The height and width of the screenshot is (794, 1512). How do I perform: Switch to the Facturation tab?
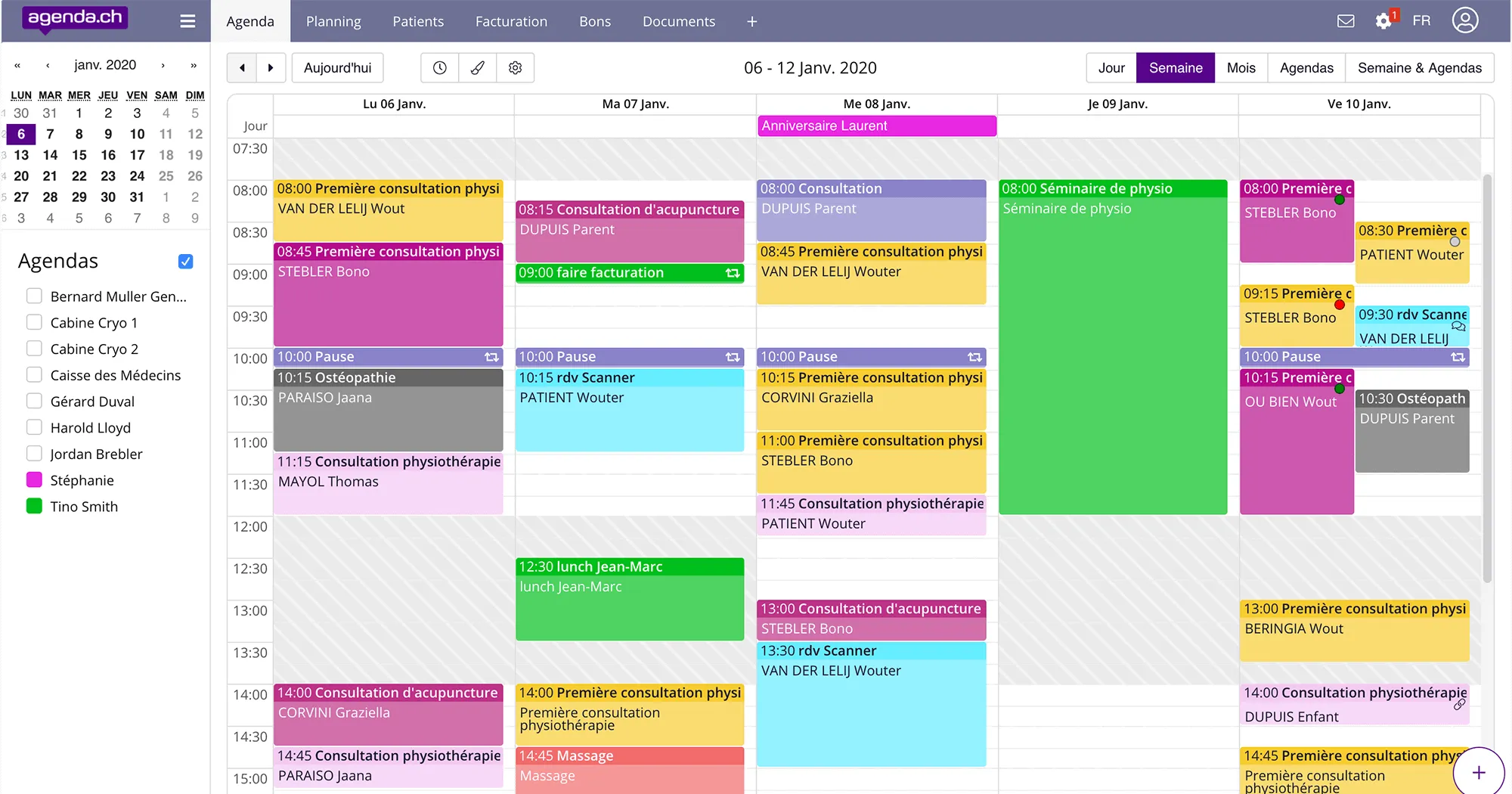[x=511, y=21]
